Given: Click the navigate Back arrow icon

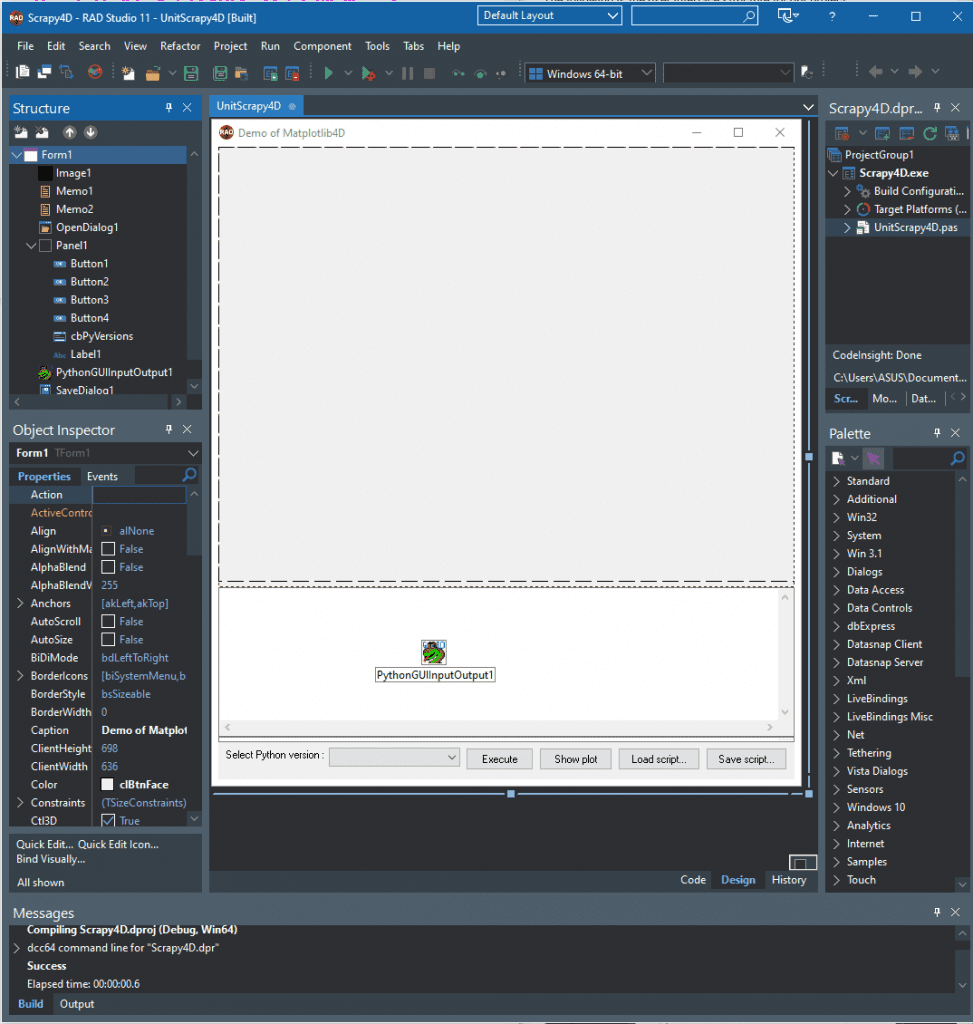Looking at the screenshot, I should (x=876, y=71).
